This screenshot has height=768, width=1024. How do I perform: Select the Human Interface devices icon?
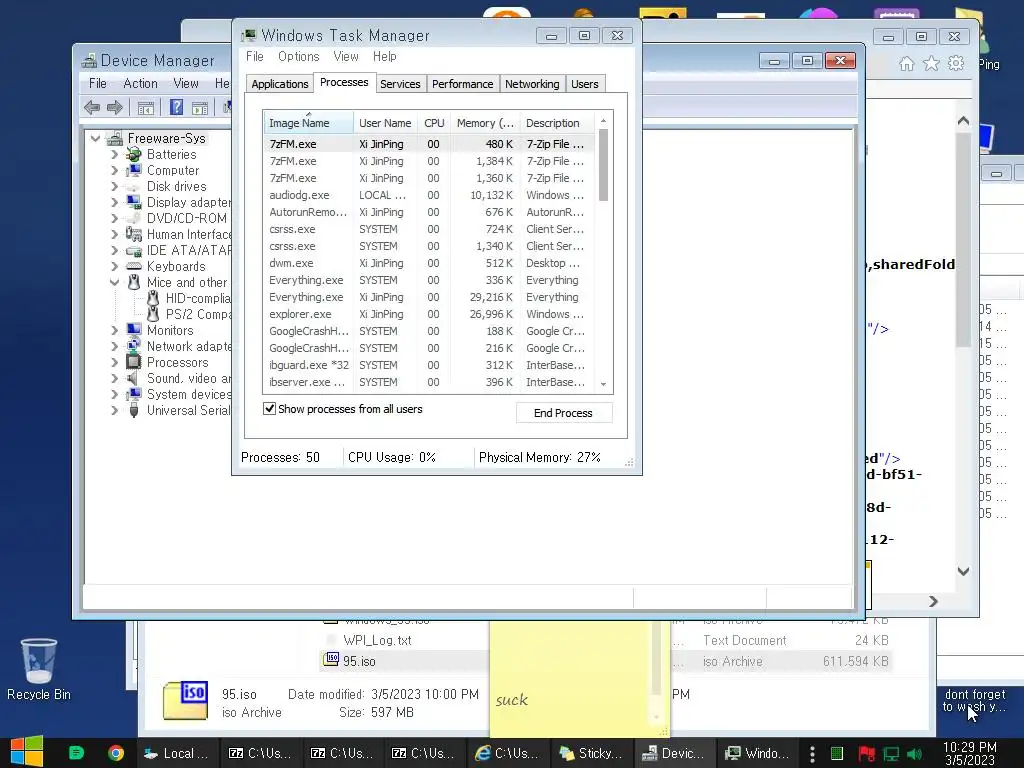pyautogui.click(x=134, y=234)
